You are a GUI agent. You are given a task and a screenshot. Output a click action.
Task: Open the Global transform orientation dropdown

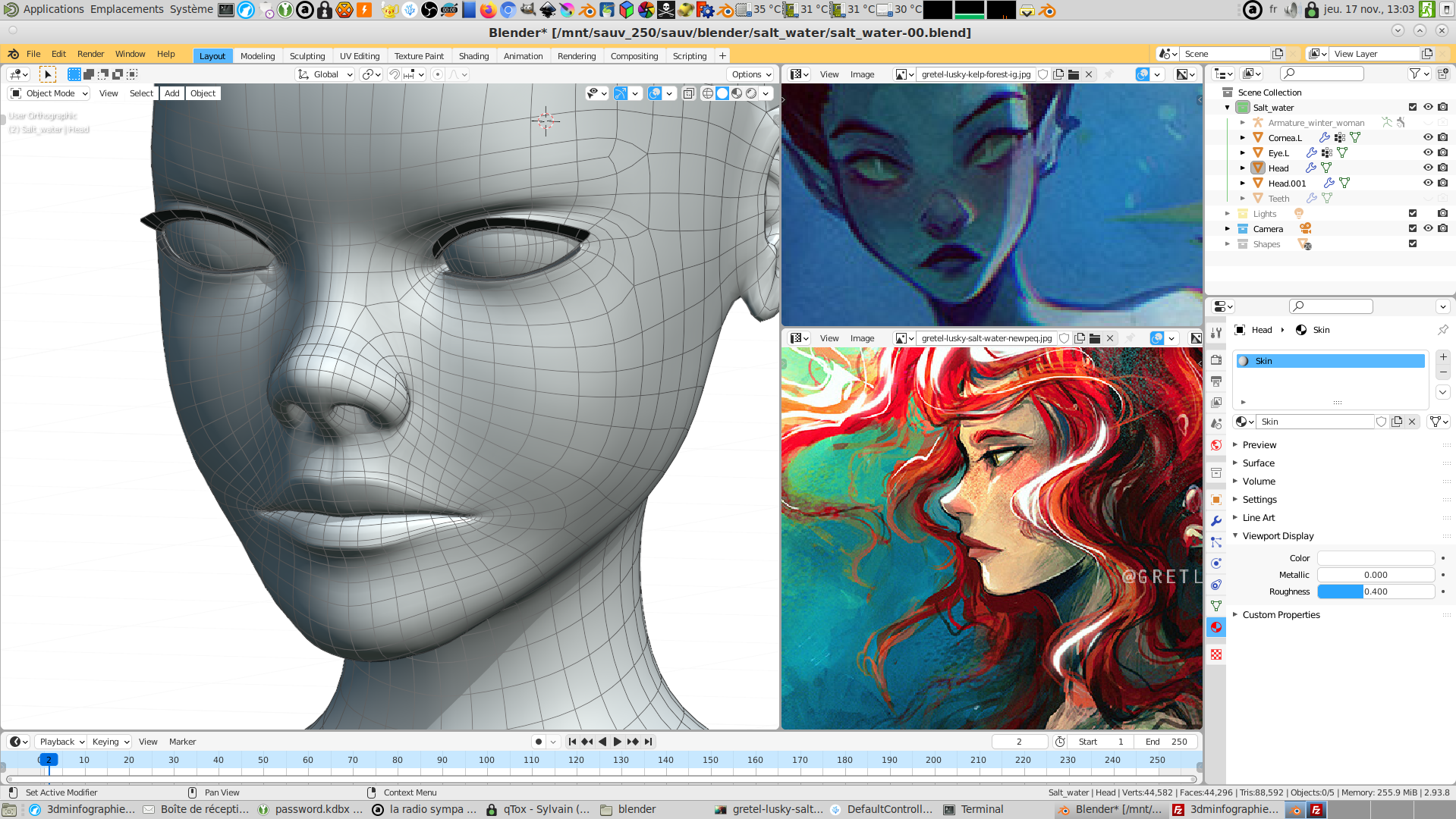(325, 74)
